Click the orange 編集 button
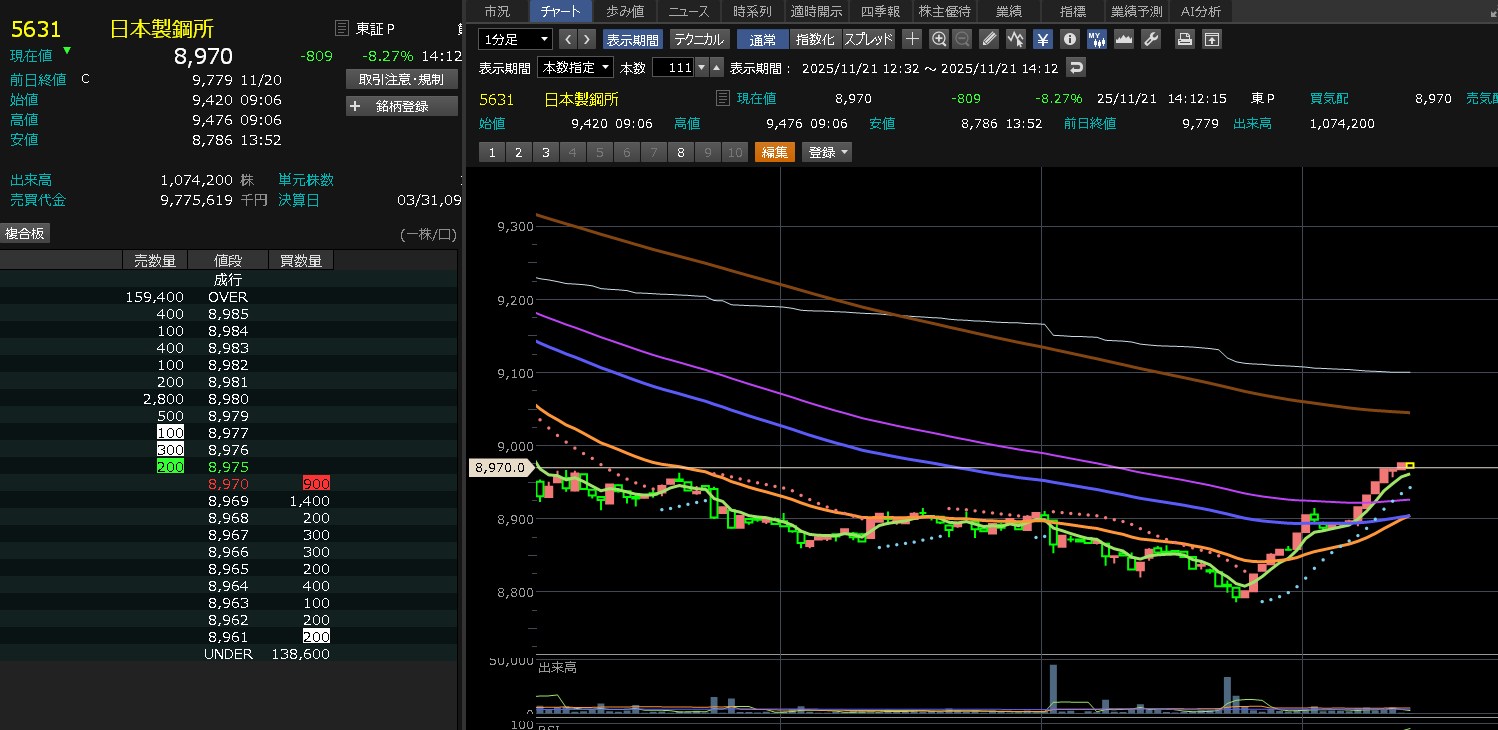The width and height of the screenshot is (1498, 730). coord(774,152)
